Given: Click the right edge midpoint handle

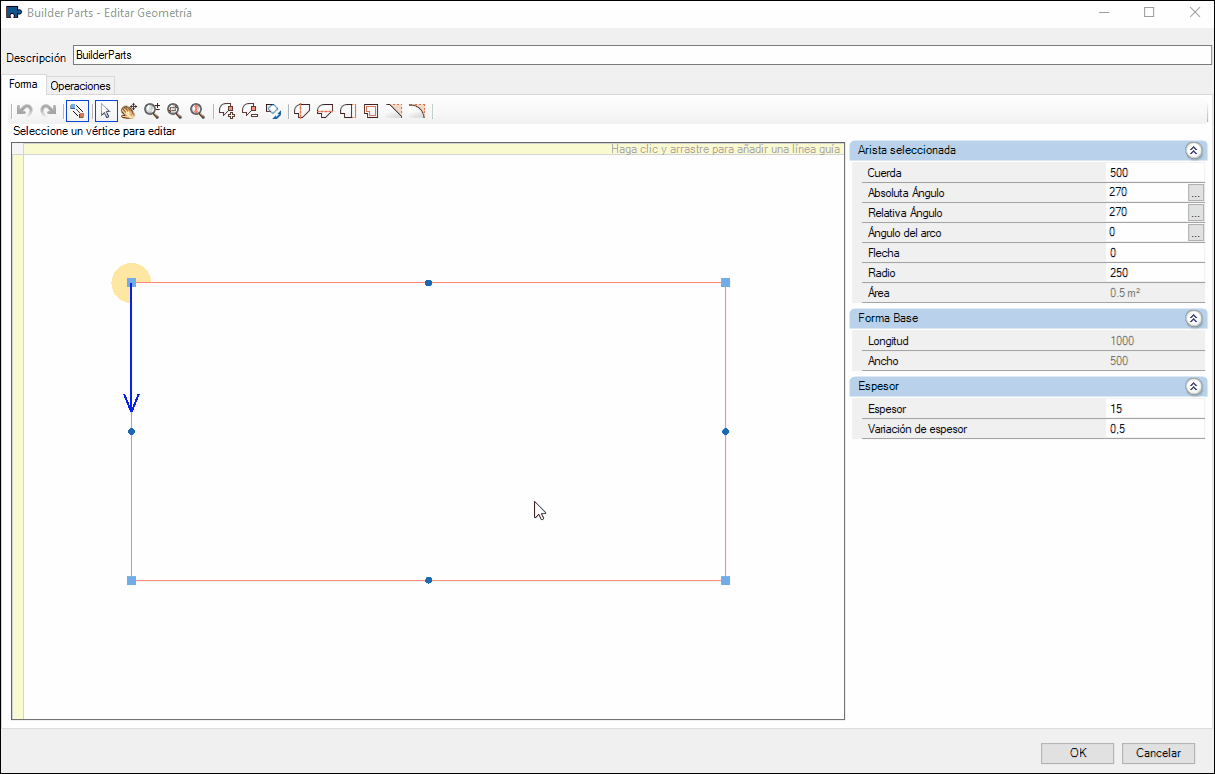Looking at the screenshot, I should (x=726, y=432).
